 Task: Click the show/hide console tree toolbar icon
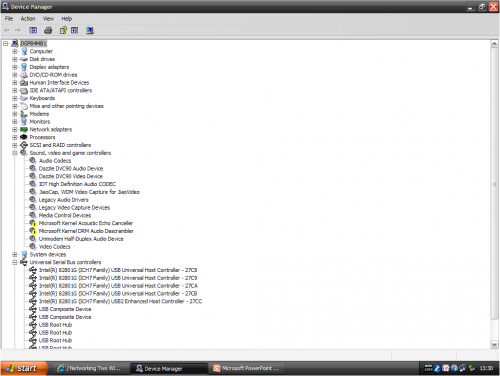[x=33, y=30]
